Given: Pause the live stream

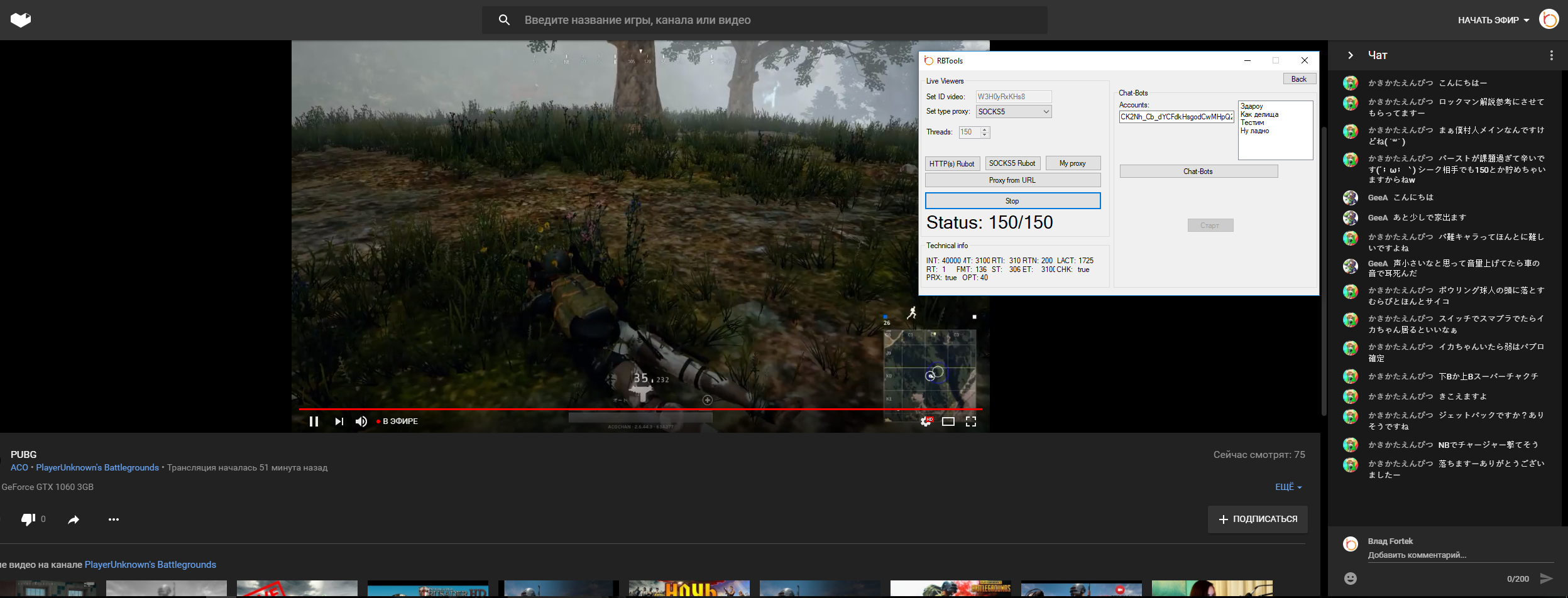Looking at the screenshot, I should coord(314,421).
